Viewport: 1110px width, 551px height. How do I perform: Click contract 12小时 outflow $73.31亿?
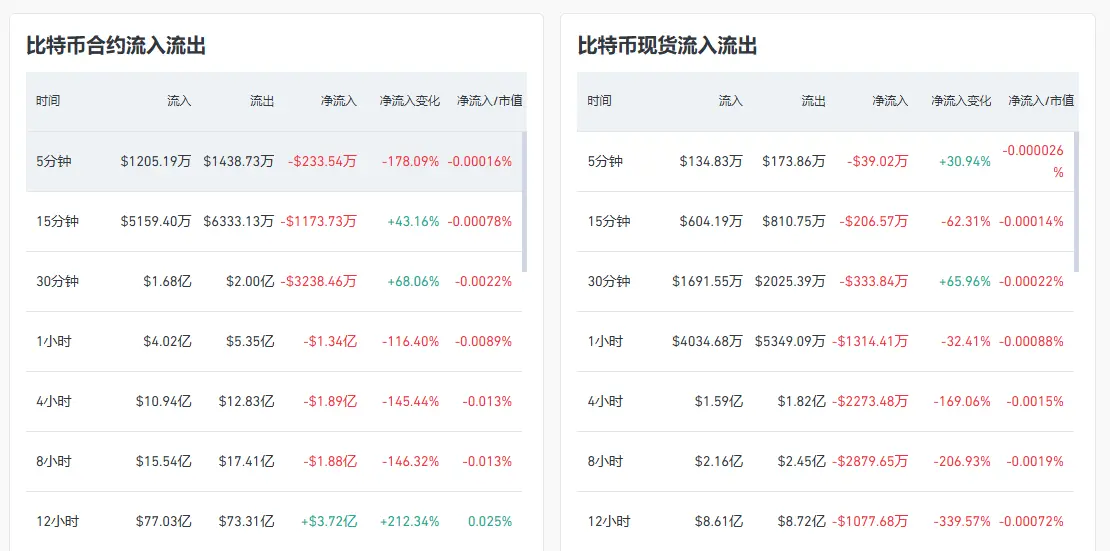click(246, 522)
